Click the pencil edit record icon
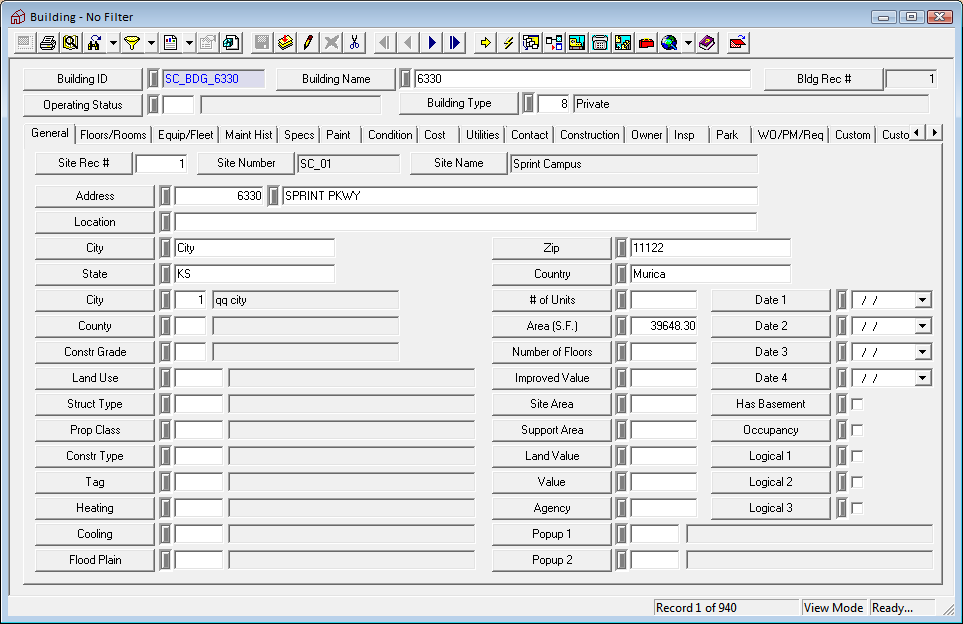The height and width of the screenshot is (624, 963). point(308,43)
